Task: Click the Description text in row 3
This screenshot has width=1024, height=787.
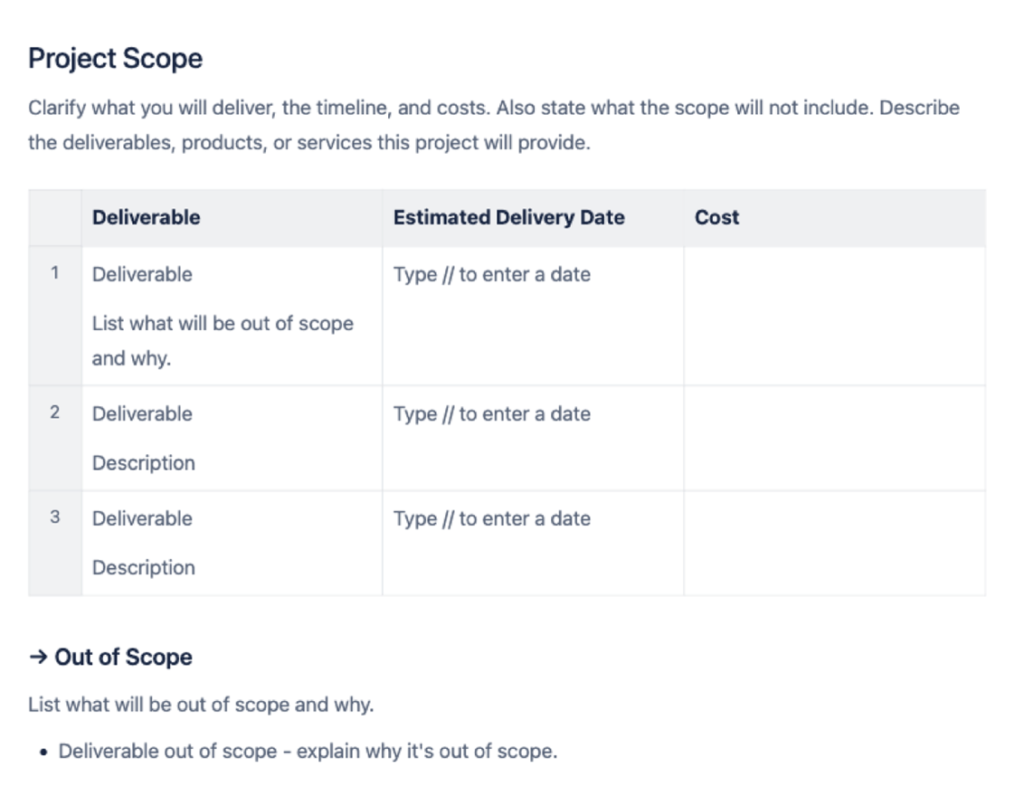Action: coord(143,567)
